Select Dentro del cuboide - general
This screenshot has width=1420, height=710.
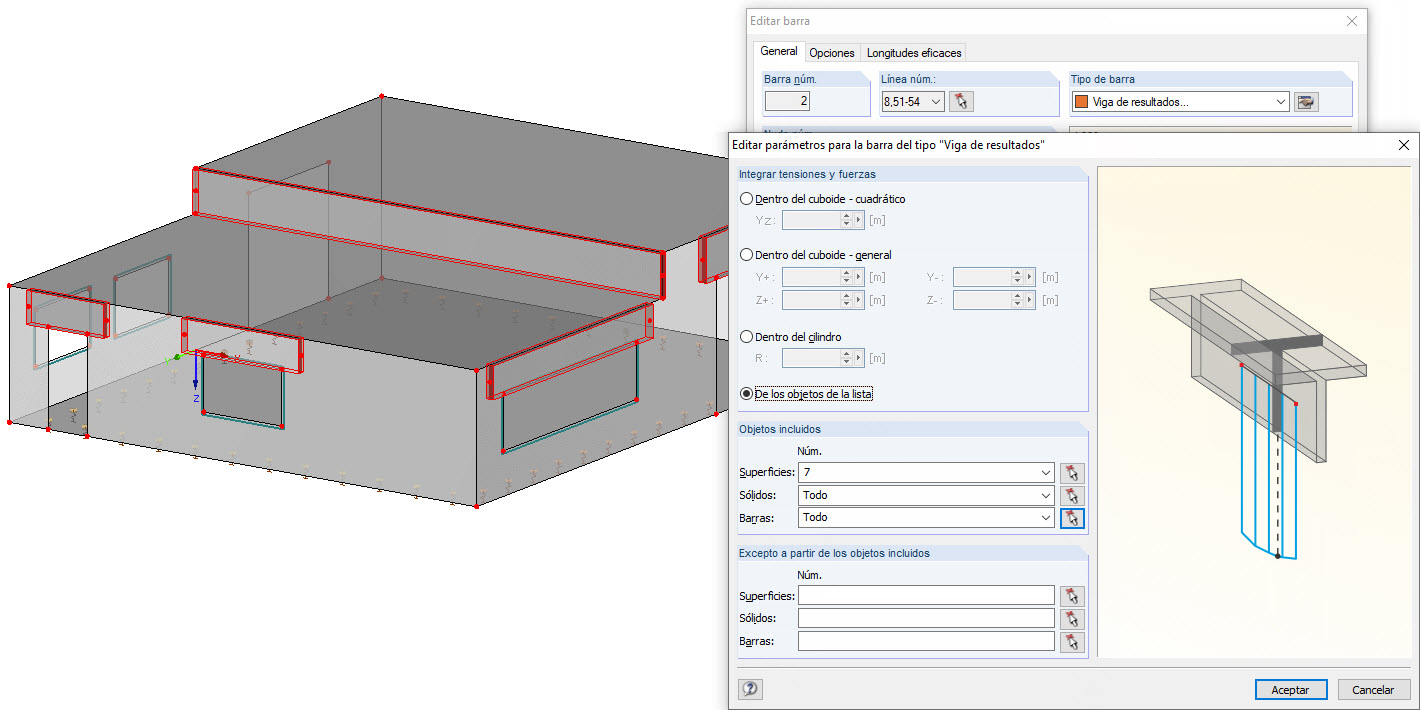tap(747, 255)
